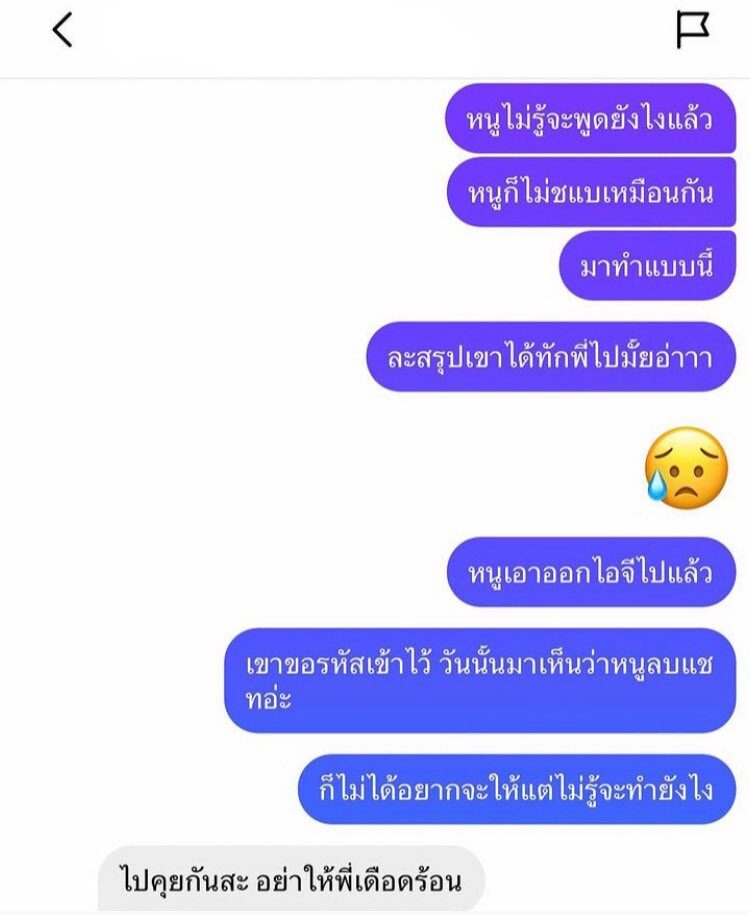Click the emoji sent between purple messages

point(686,467)
